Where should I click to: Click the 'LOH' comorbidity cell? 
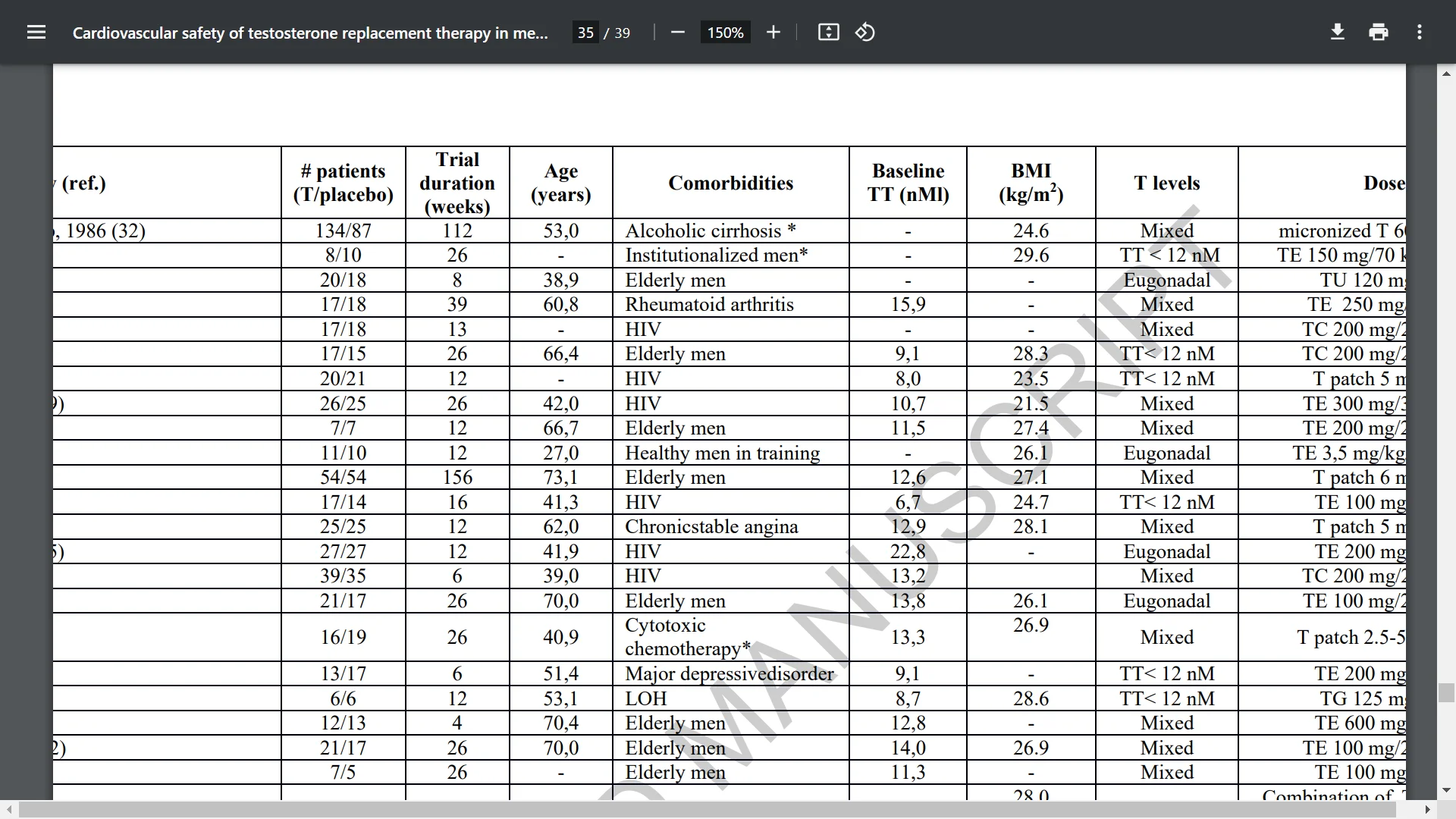[x=731, y=698]
